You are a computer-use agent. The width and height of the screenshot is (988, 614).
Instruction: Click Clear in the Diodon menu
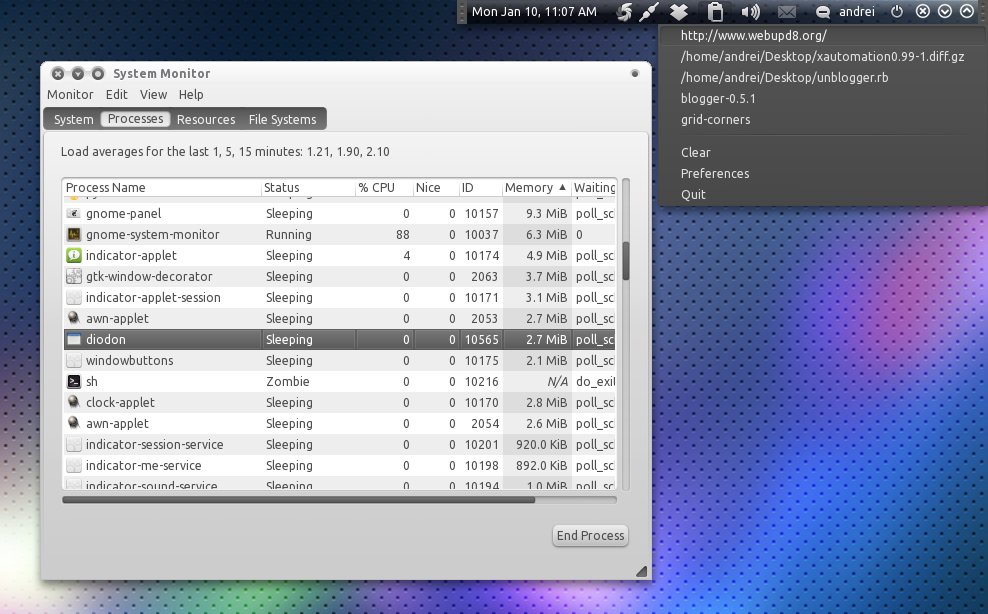pos(696,152)
